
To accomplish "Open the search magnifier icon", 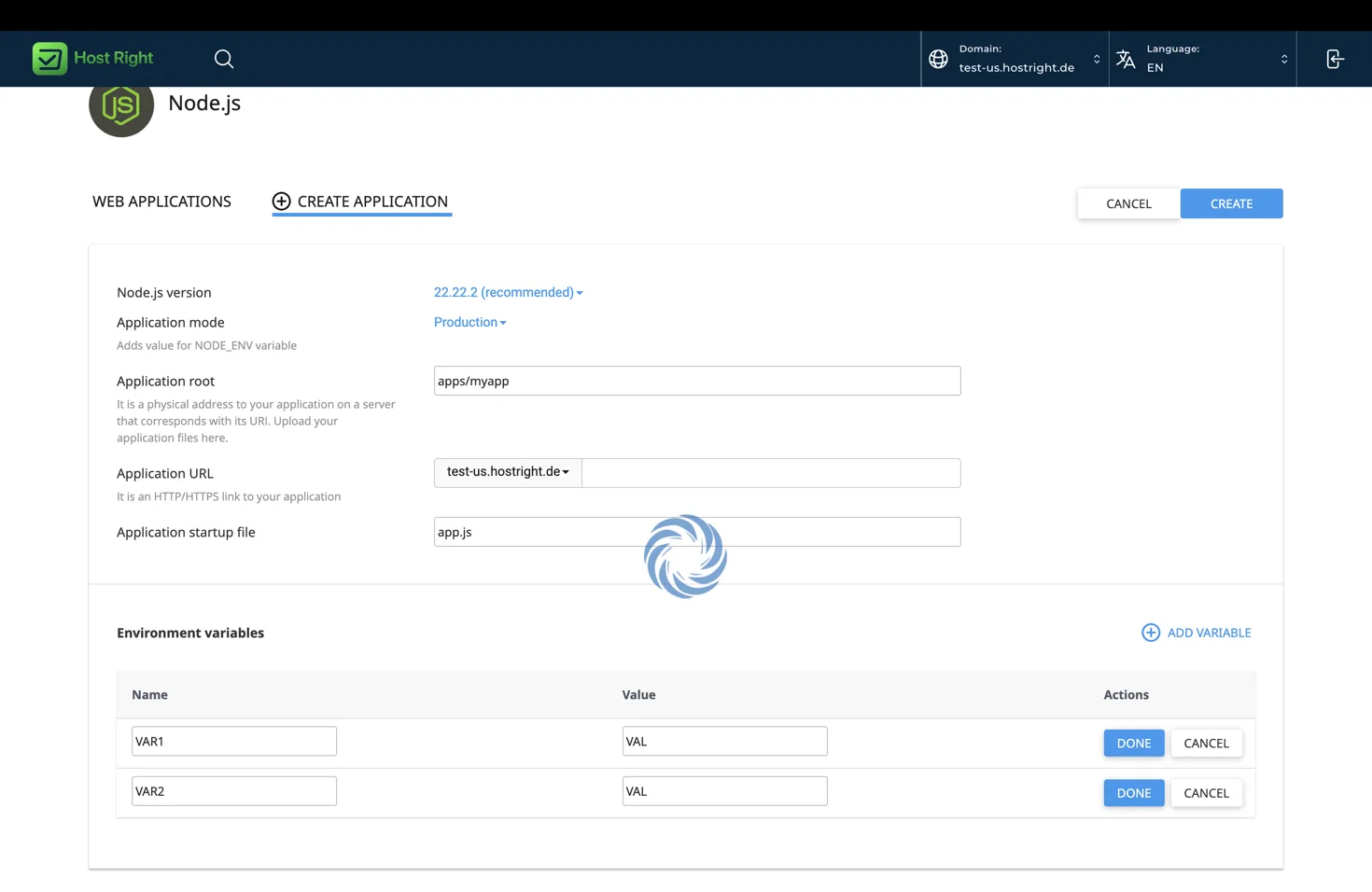I will tap(224, 59).
